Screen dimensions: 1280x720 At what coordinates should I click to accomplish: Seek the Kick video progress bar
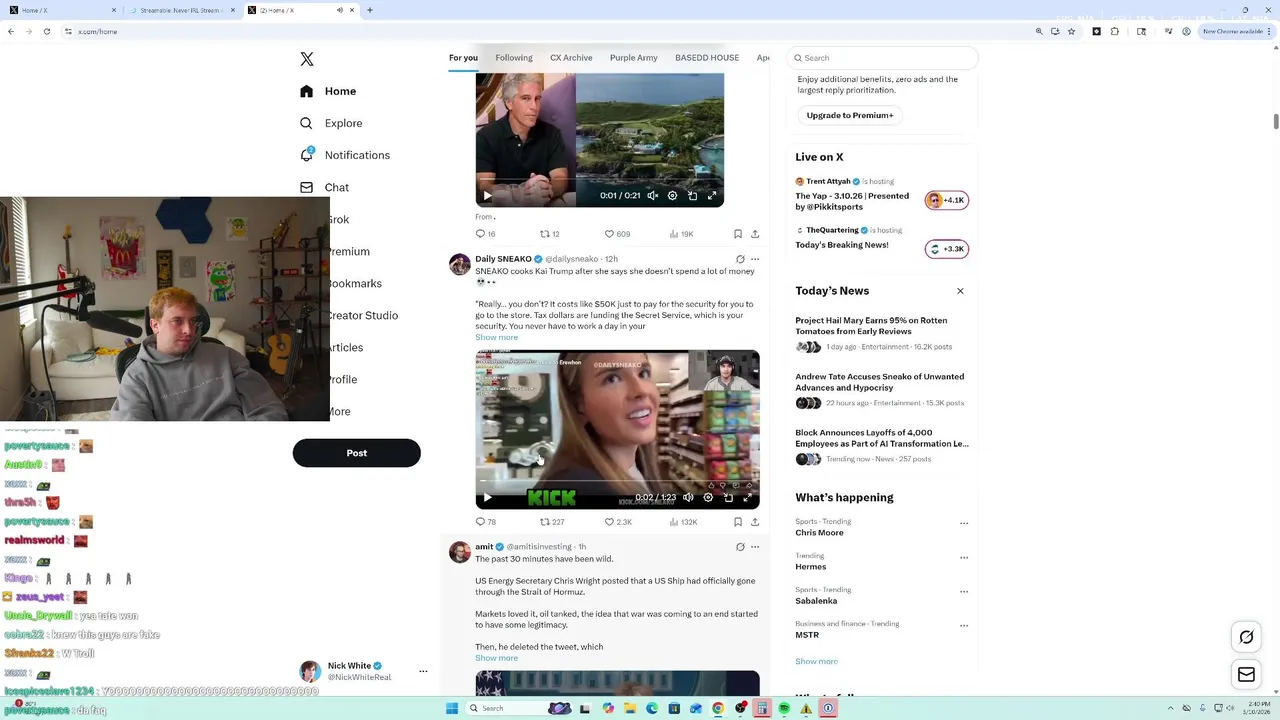click(x=617, y=481)
